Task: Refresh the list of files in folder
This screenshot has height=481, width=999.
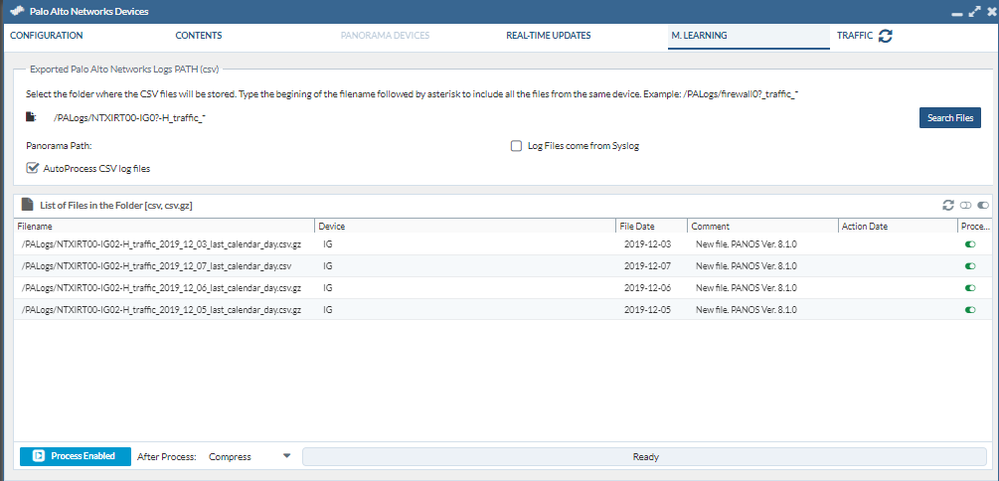Action: (948, 205)
